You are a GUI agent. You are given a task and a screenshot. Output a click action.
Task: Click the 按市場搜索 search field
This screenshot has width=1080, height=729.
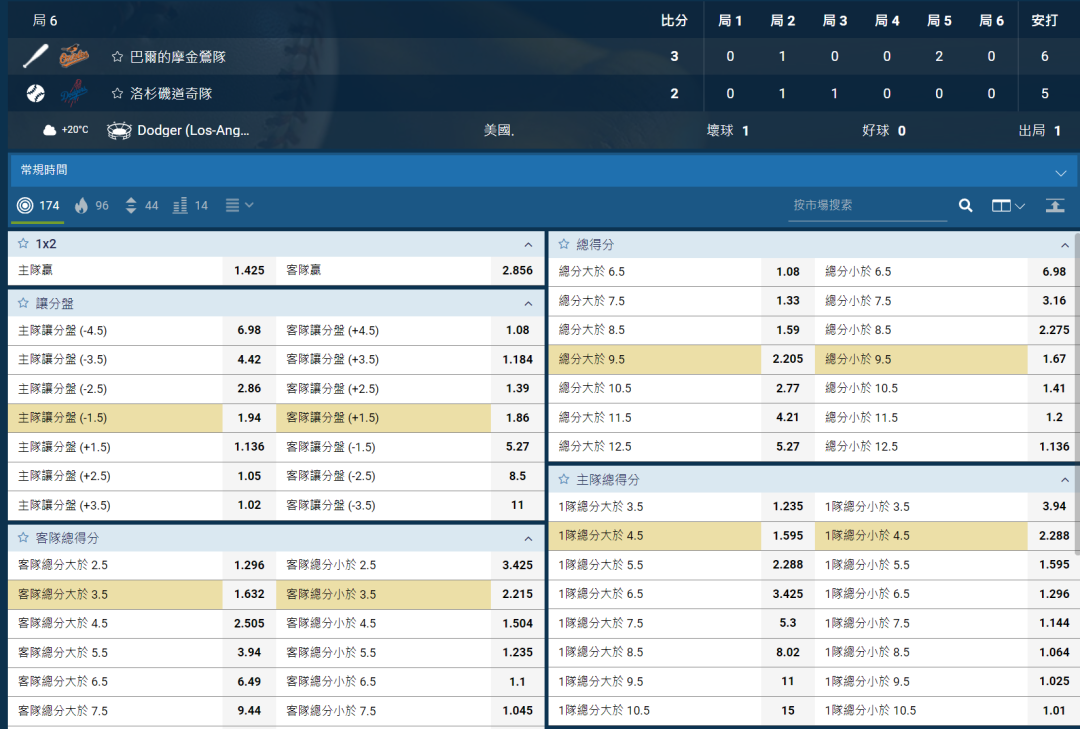(x=865, y=205)
